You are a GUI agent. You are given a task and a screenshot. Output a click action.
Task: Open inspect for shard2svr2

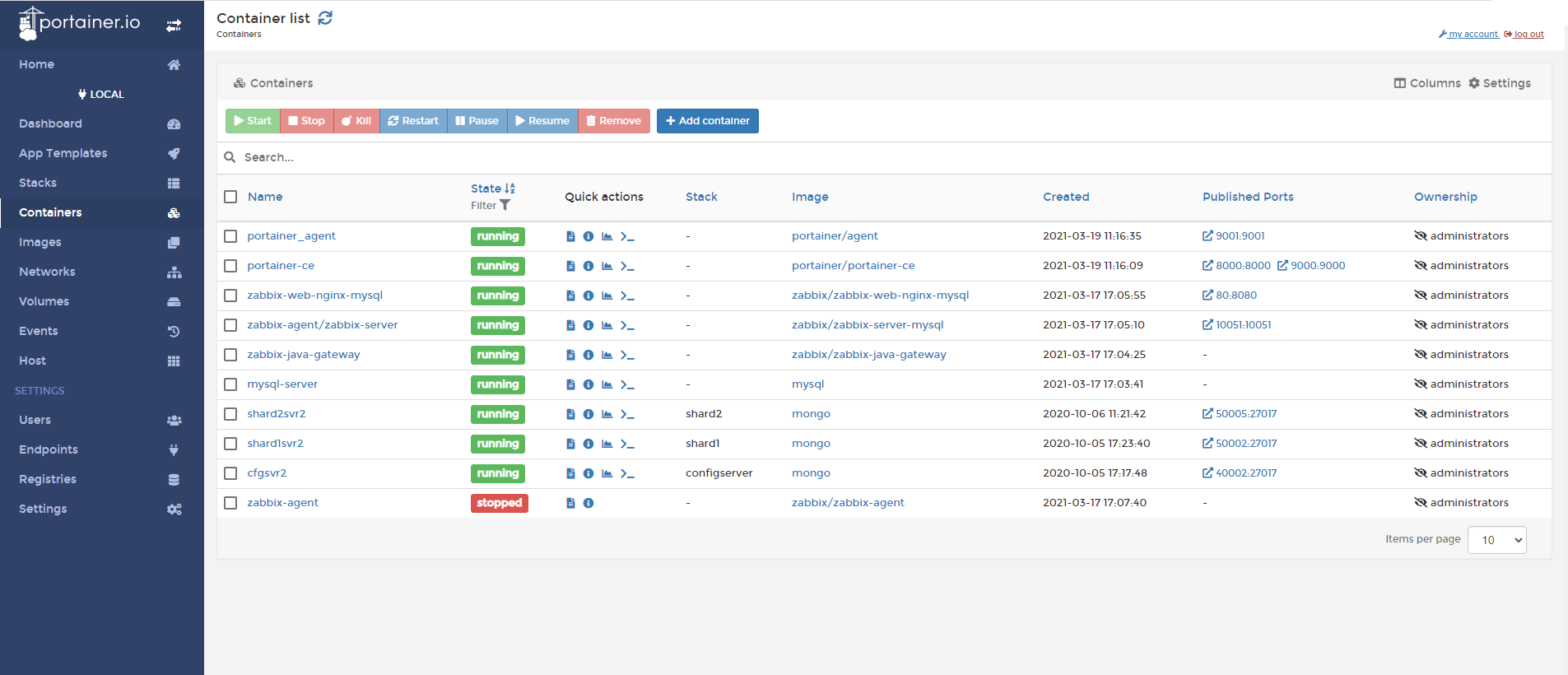click(x=589, y=414)
